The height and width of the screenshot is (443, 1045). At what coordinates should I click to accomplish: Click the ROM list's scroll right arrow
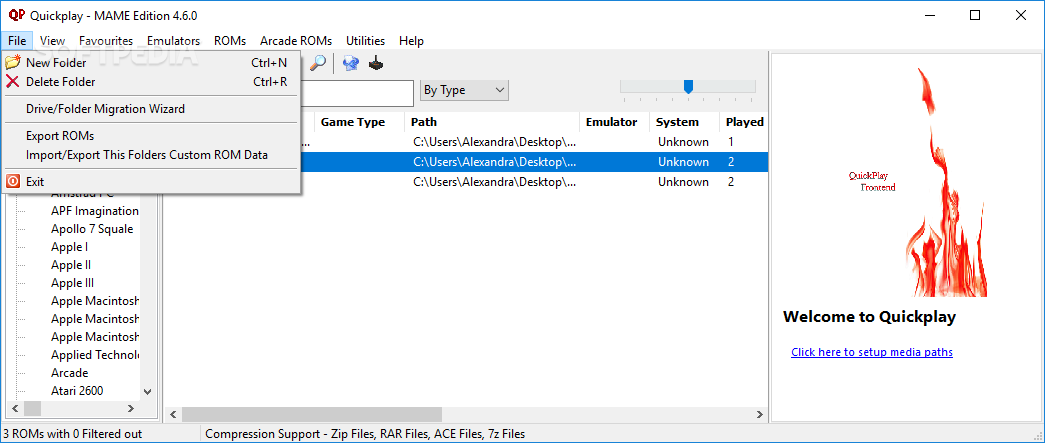click(x=759, y=414)
